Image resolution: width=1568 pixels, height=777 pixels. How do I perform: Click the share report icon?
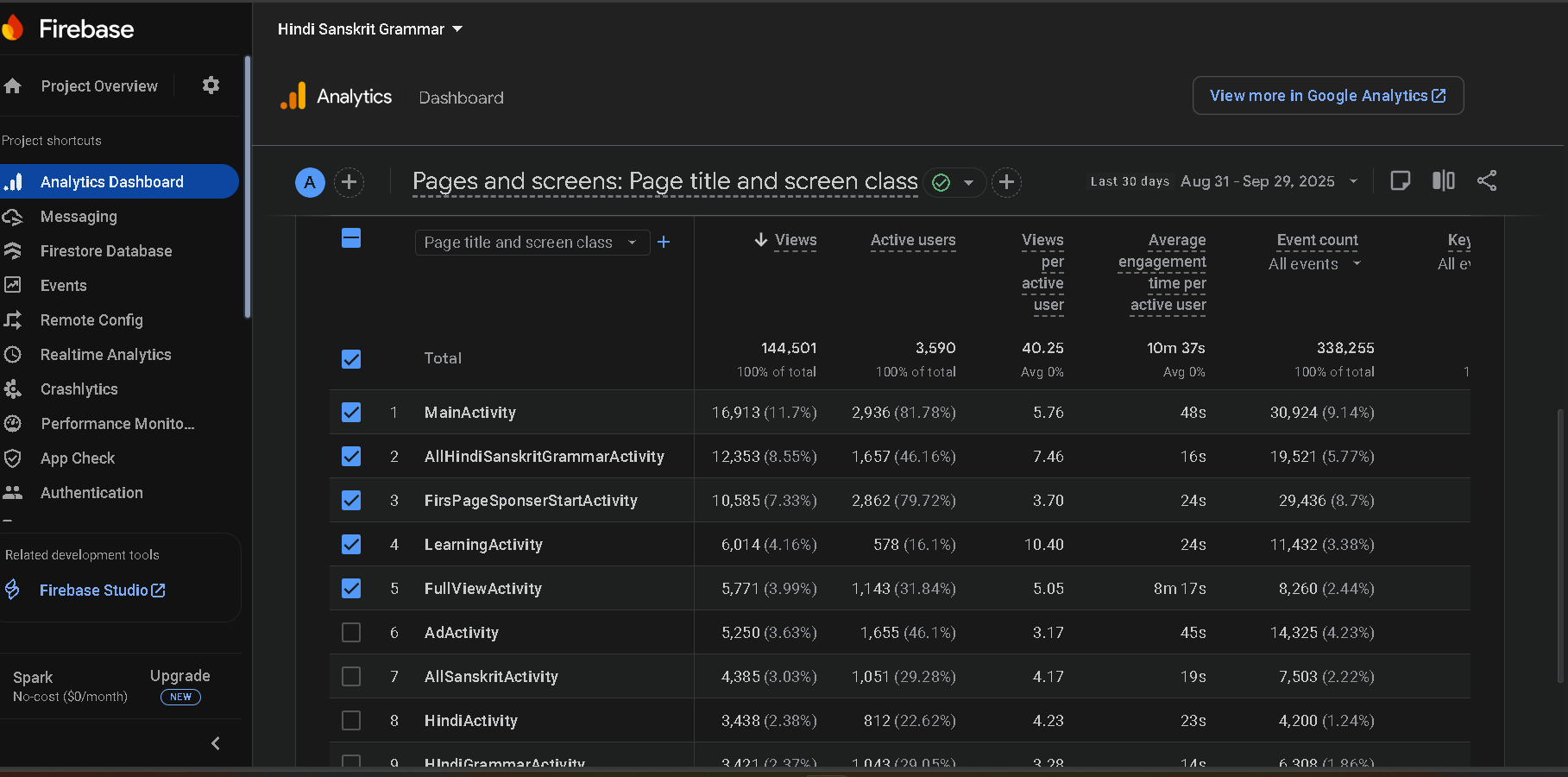1486,180
